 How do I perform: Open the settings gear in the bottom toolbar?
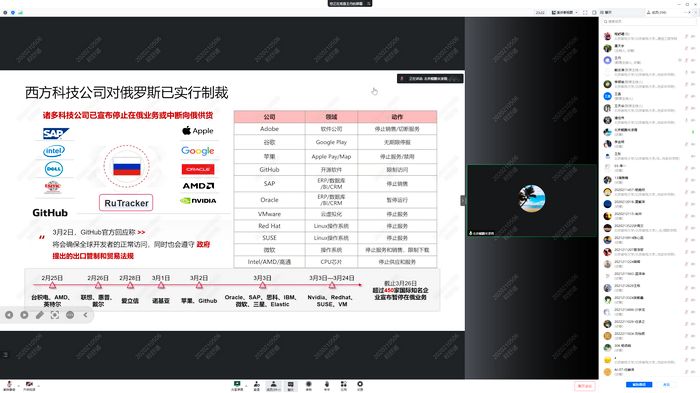(x=360, y=385)
